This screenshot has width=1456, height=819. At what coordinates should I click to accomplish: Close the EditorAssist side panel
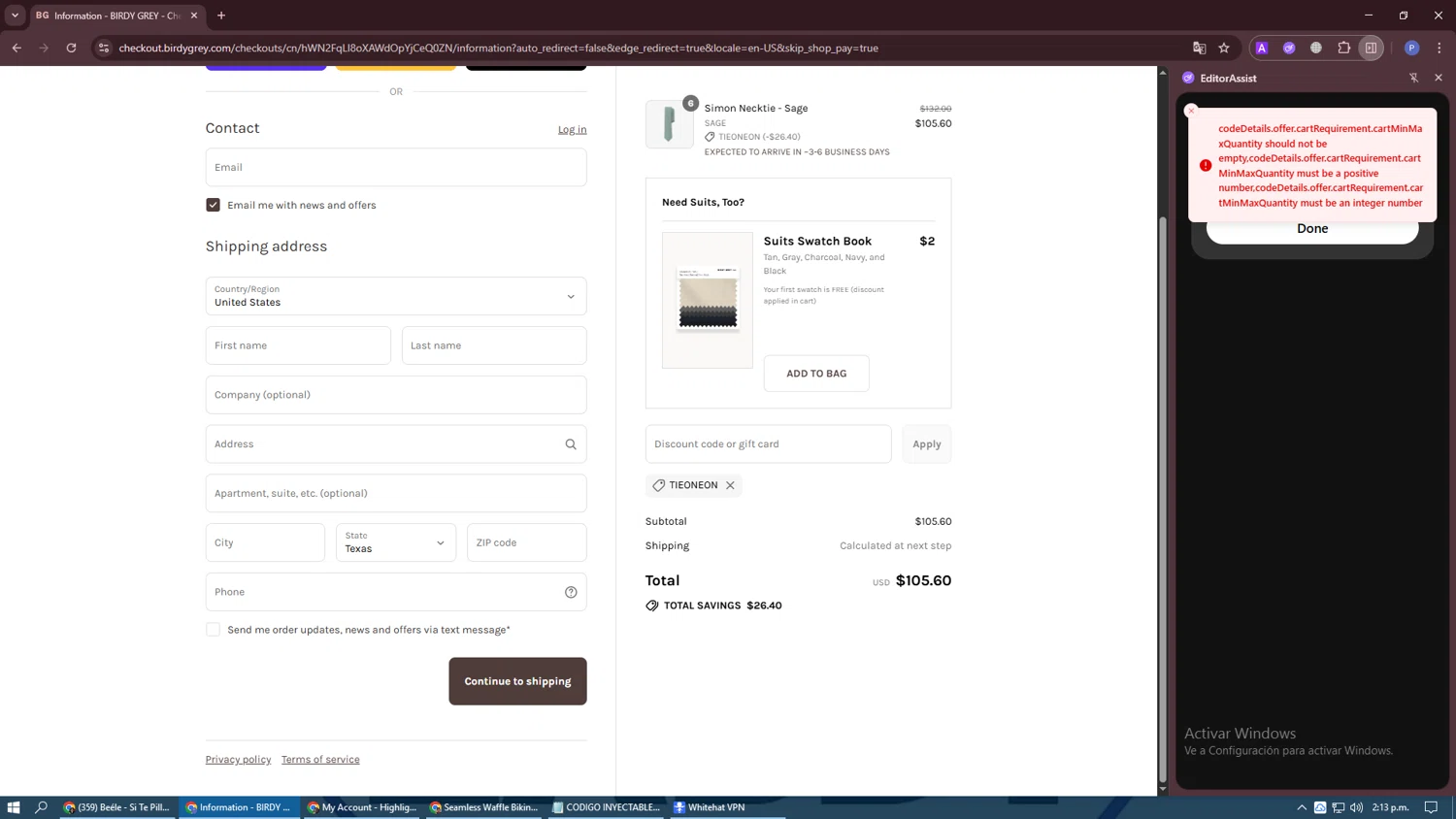(x=1439, y=78)
